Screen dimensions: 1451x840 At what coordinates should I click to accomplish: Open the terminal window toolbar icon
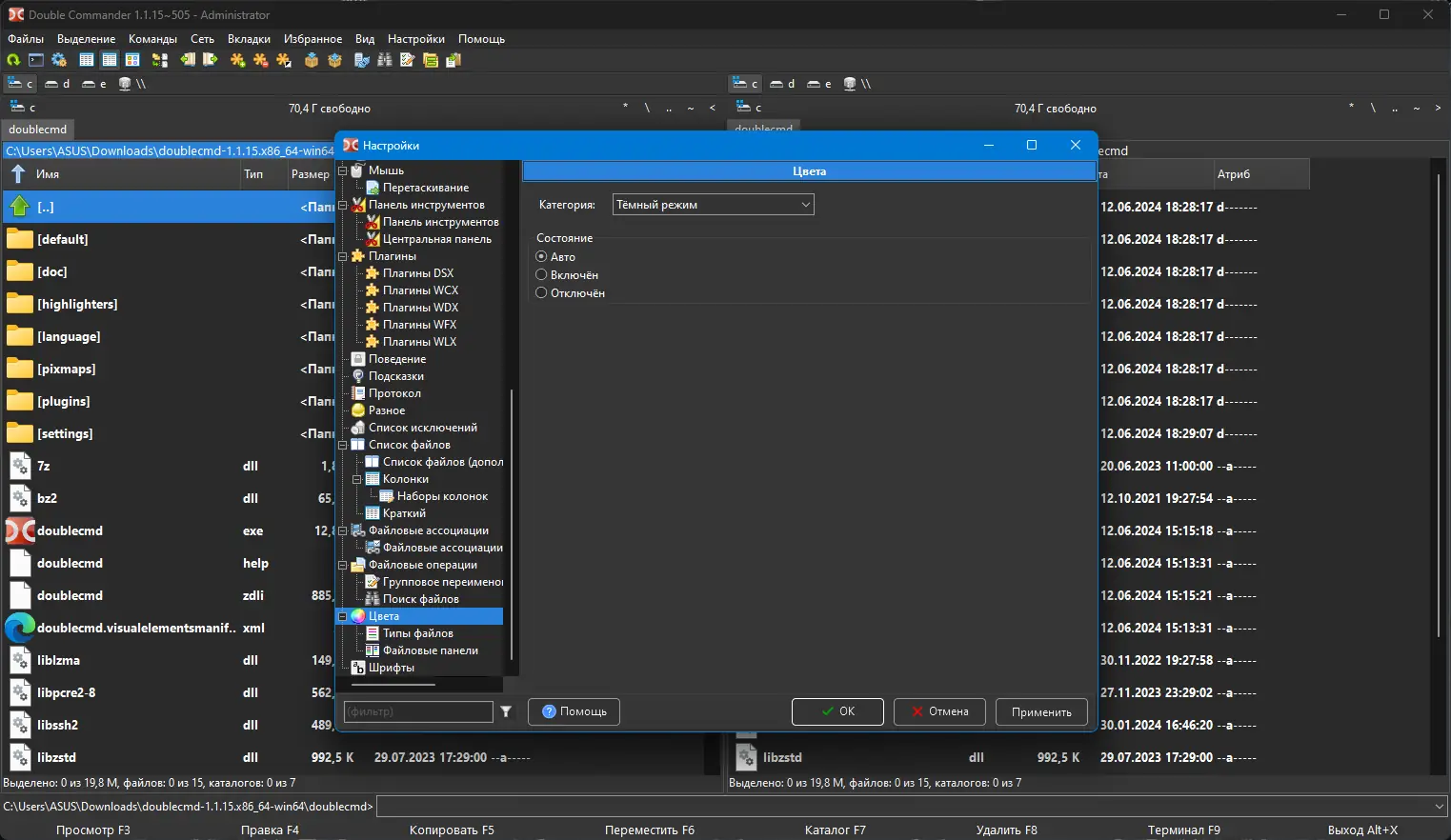(36, 60)
